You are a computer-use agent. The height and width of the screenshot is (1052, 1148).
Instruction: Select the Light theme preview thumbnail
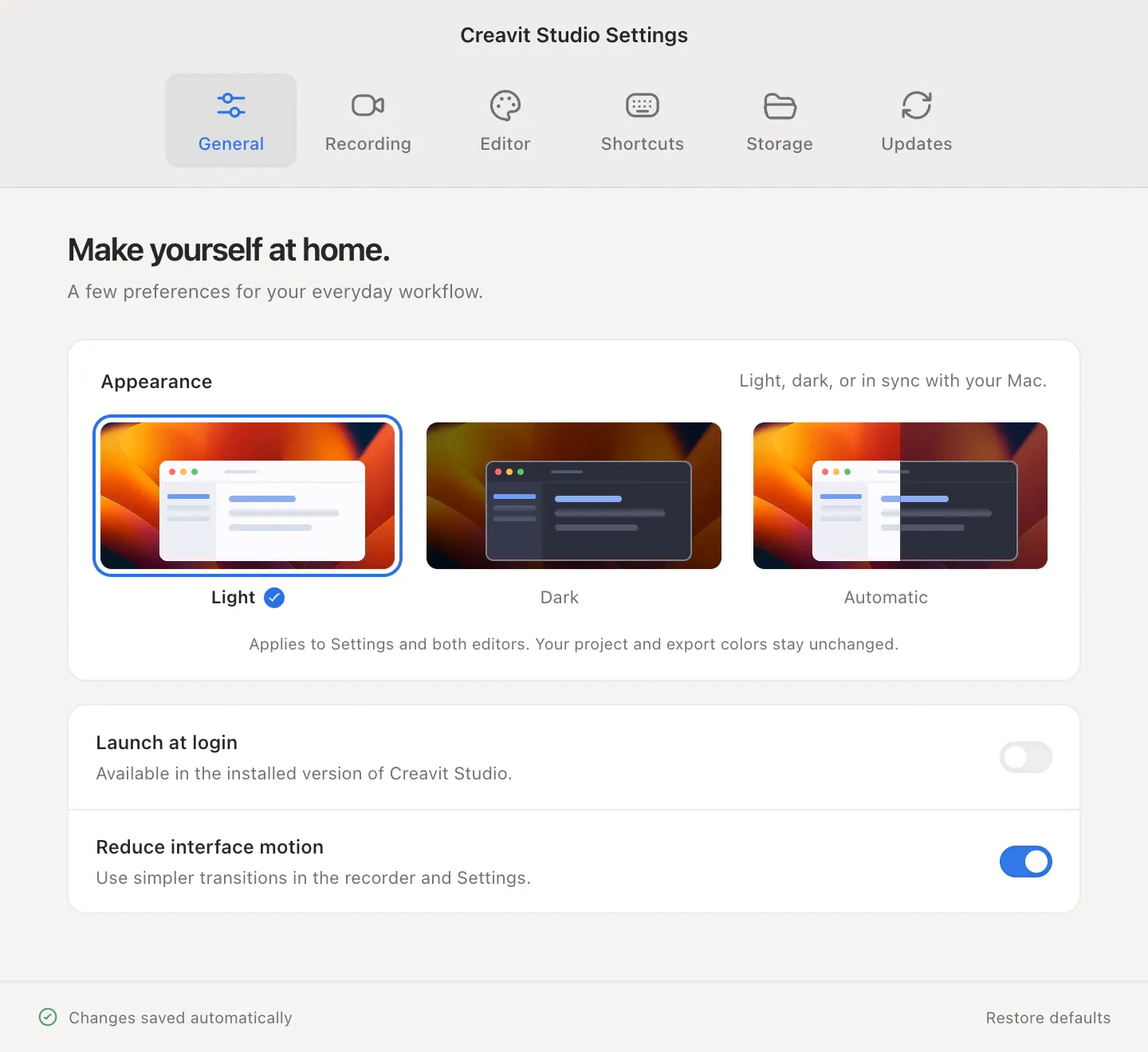click(x=247, y=496)
